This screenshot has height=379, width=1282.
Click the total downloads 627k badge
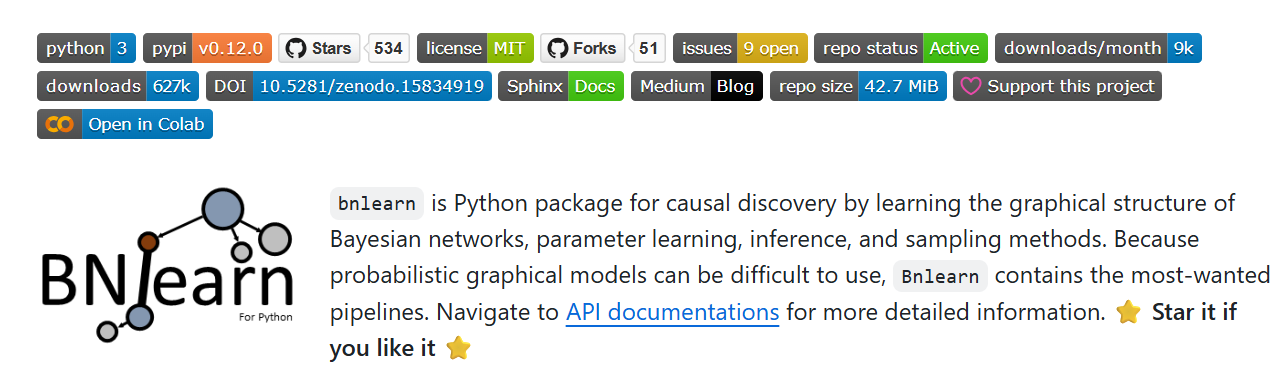[x=117, y=86]
